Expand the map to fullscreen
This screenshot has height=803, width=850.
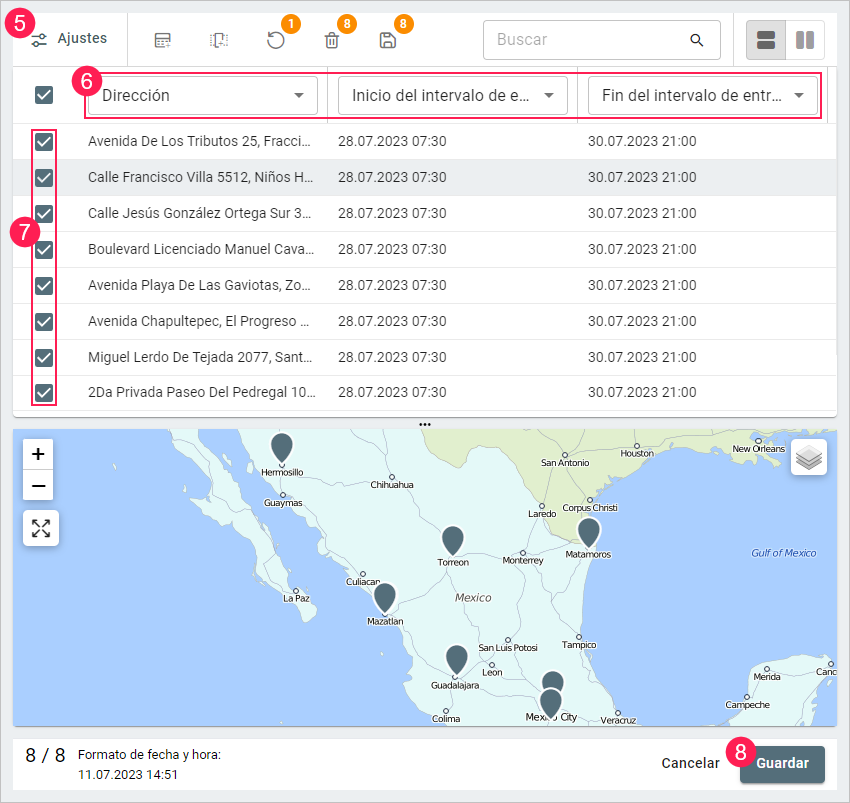(x=41, y=528)
